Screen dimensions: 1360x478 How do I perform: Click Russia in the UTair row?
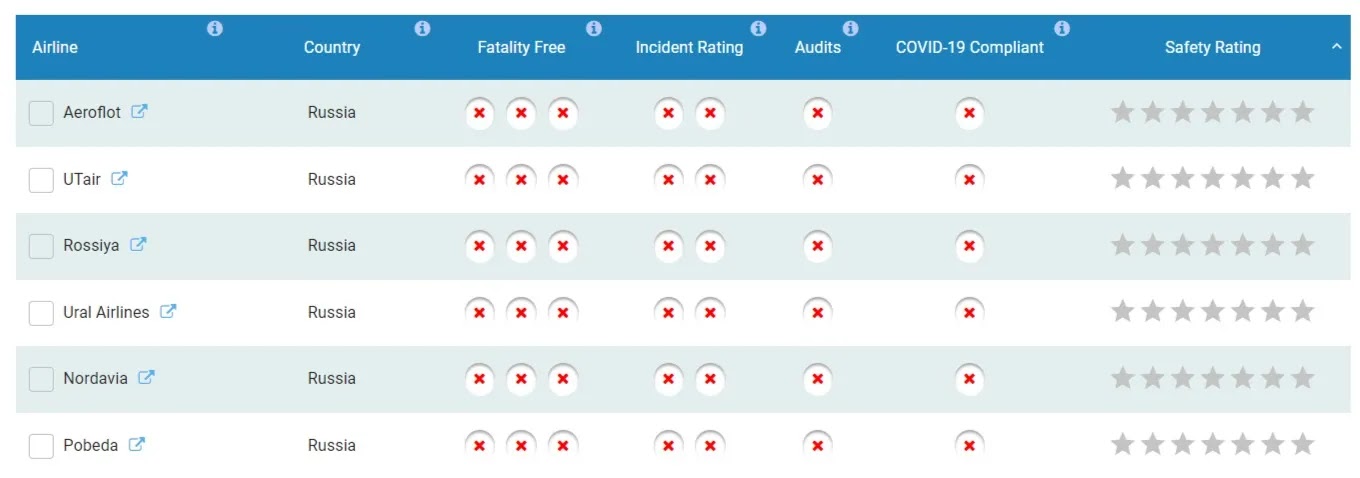(x=332, y=179)
